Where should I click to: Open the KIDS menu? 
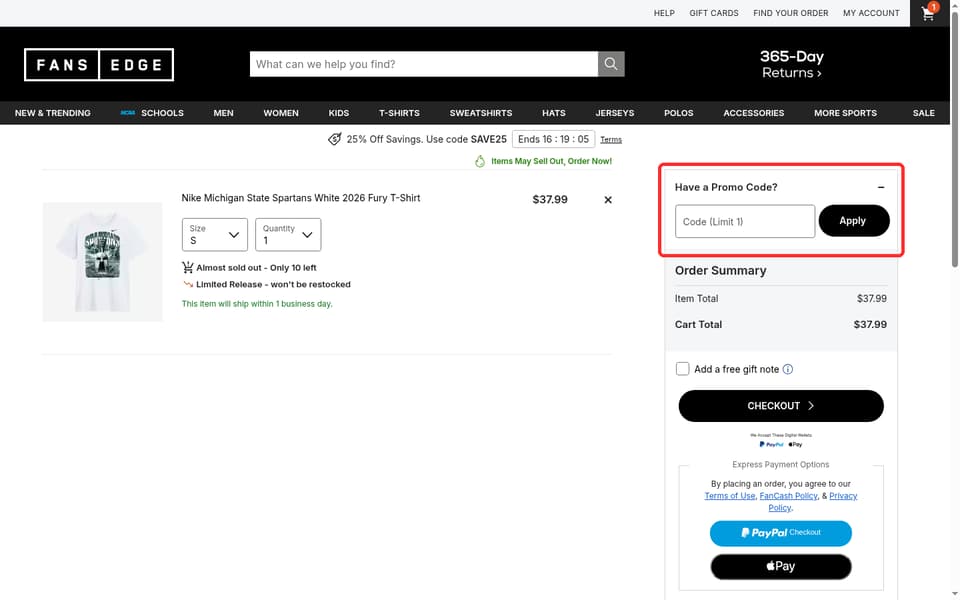click(339, 113)
